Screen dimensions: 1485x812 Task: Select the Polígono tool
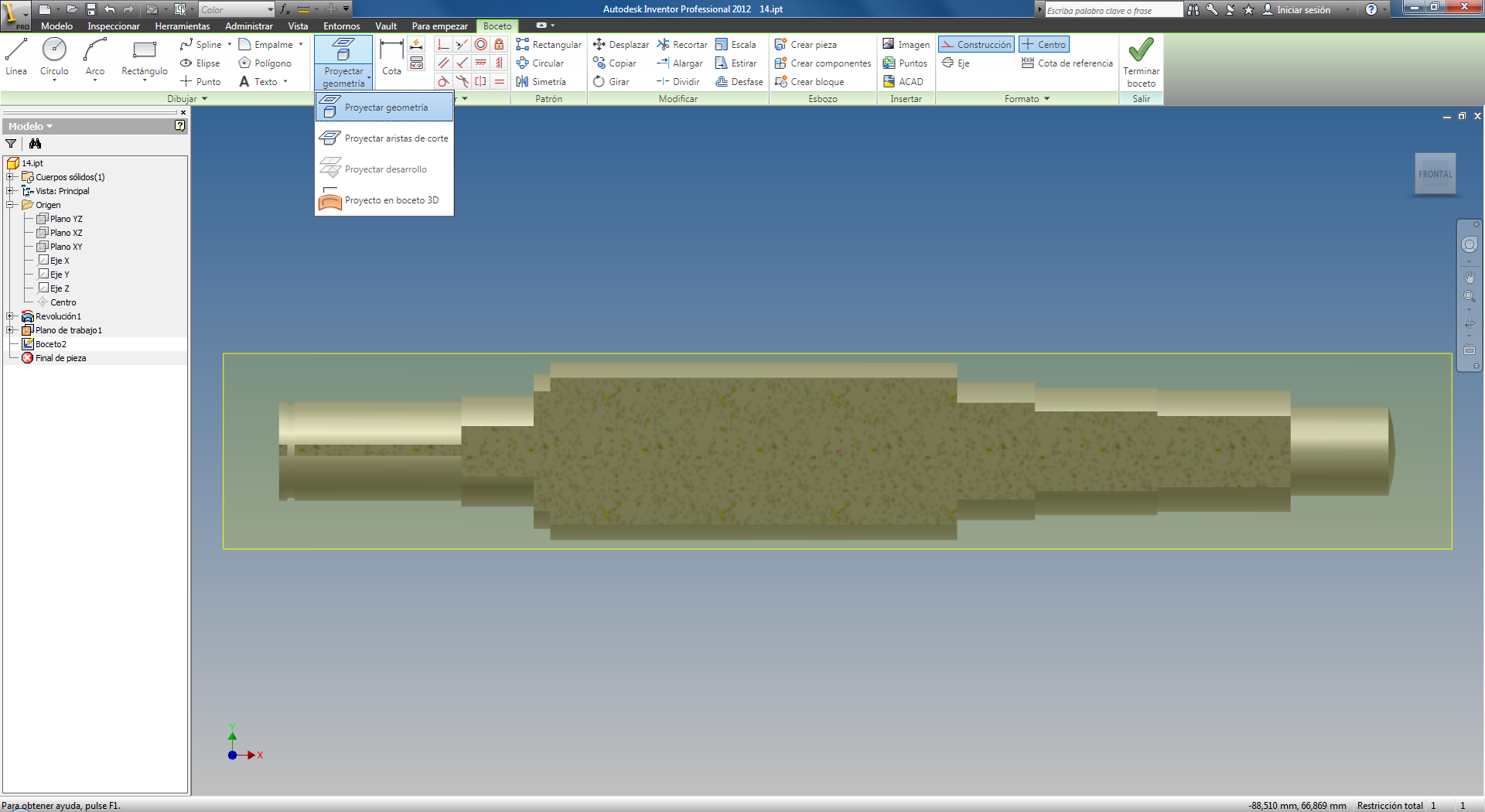click(265, 63)
